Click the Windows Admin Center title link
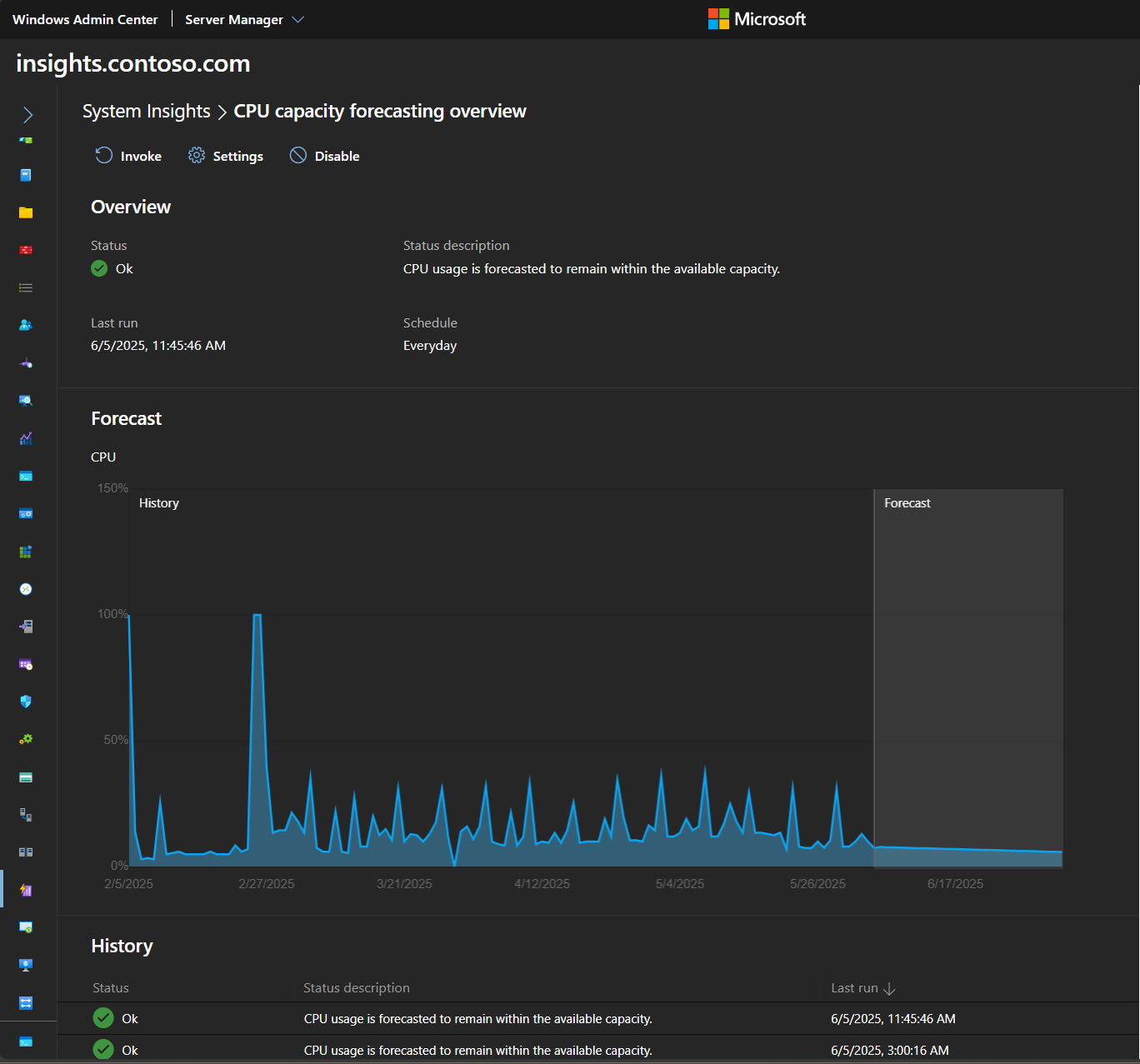1140x1064 pixels. tap(85, 19)
